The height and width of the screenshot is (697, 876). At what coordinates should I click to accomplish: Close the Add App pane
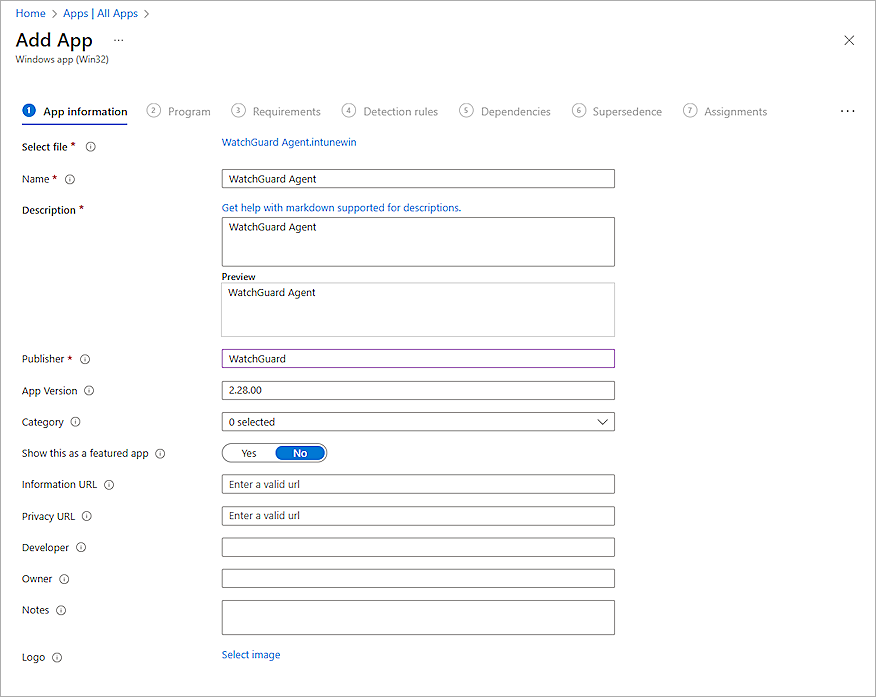[849, 40]
